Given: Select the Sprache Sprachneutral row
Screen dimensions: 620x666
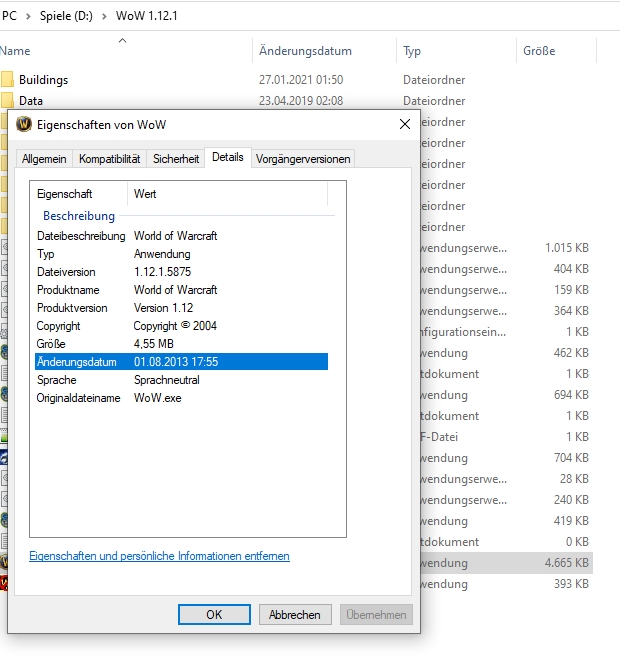Looking at the screenshot, I should pyautogui.click(x=181, y=380).
